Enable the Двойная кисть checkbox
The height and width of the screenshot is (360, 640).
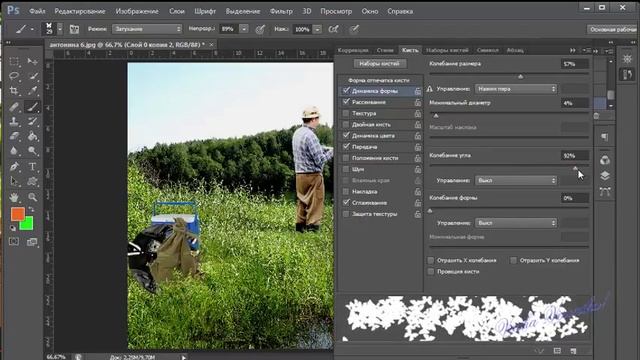[346, 124]
